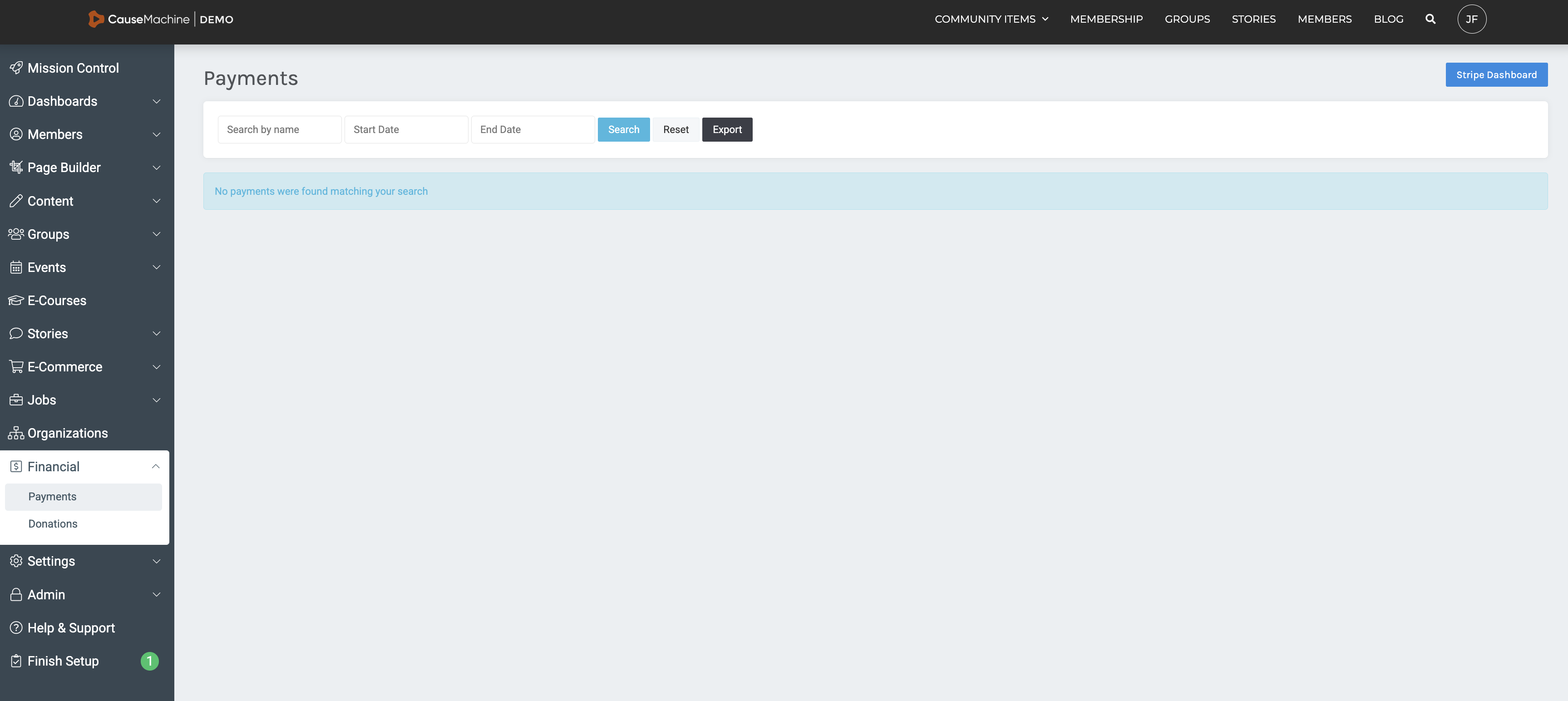Select Donations in the Financial submenu
Image resolution: width=1568 pixels, height=701 pixels.
tap(53, 524)
